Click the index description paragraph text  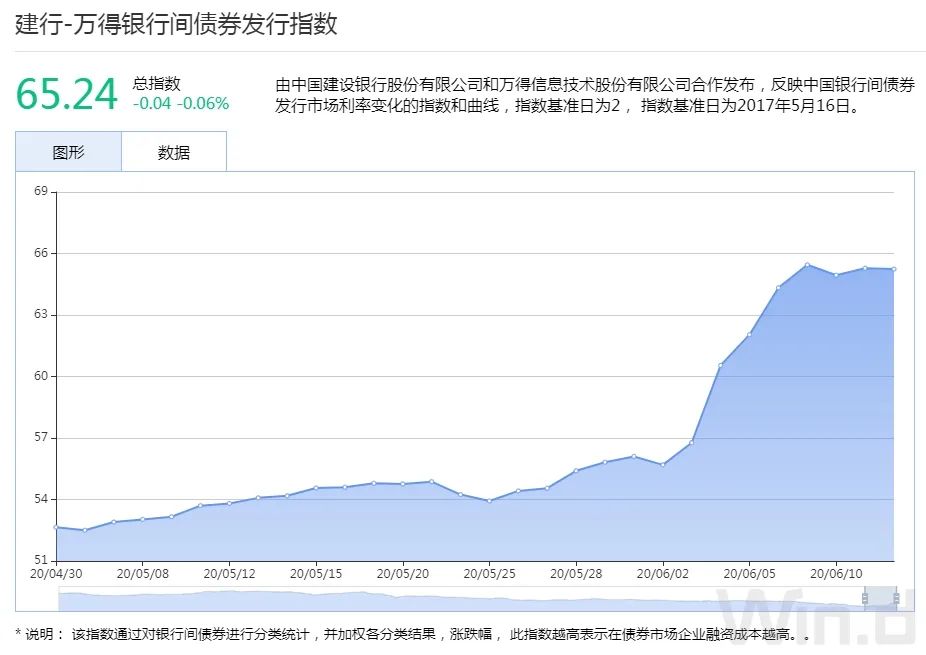click(x=590, y=97)
